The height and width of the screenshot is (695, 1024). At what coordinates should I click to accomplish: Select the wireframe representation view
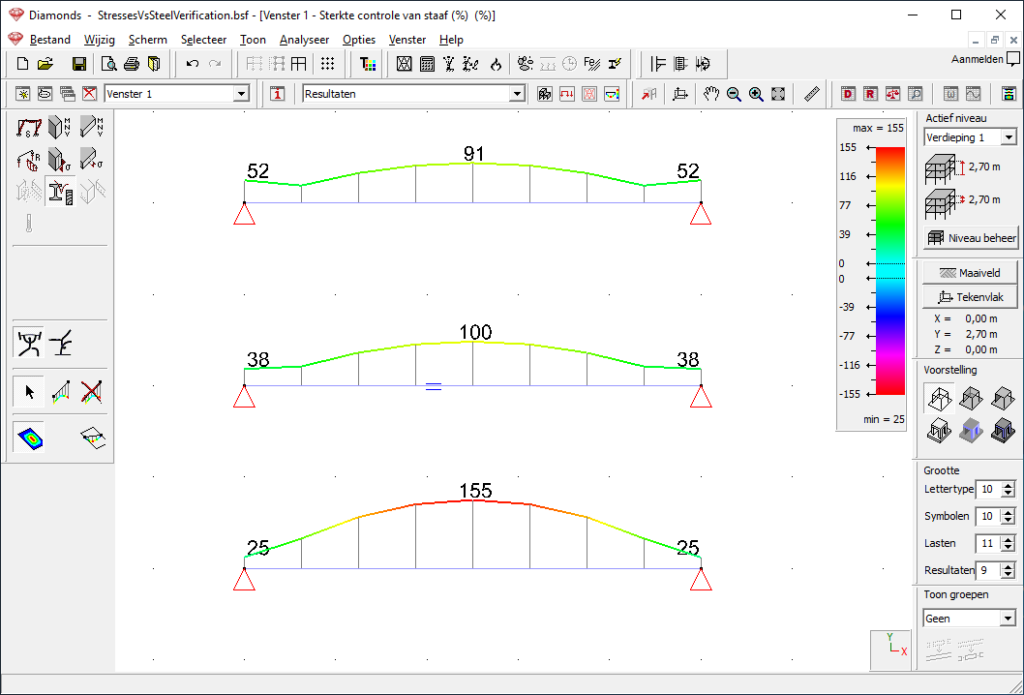[939, 398]
